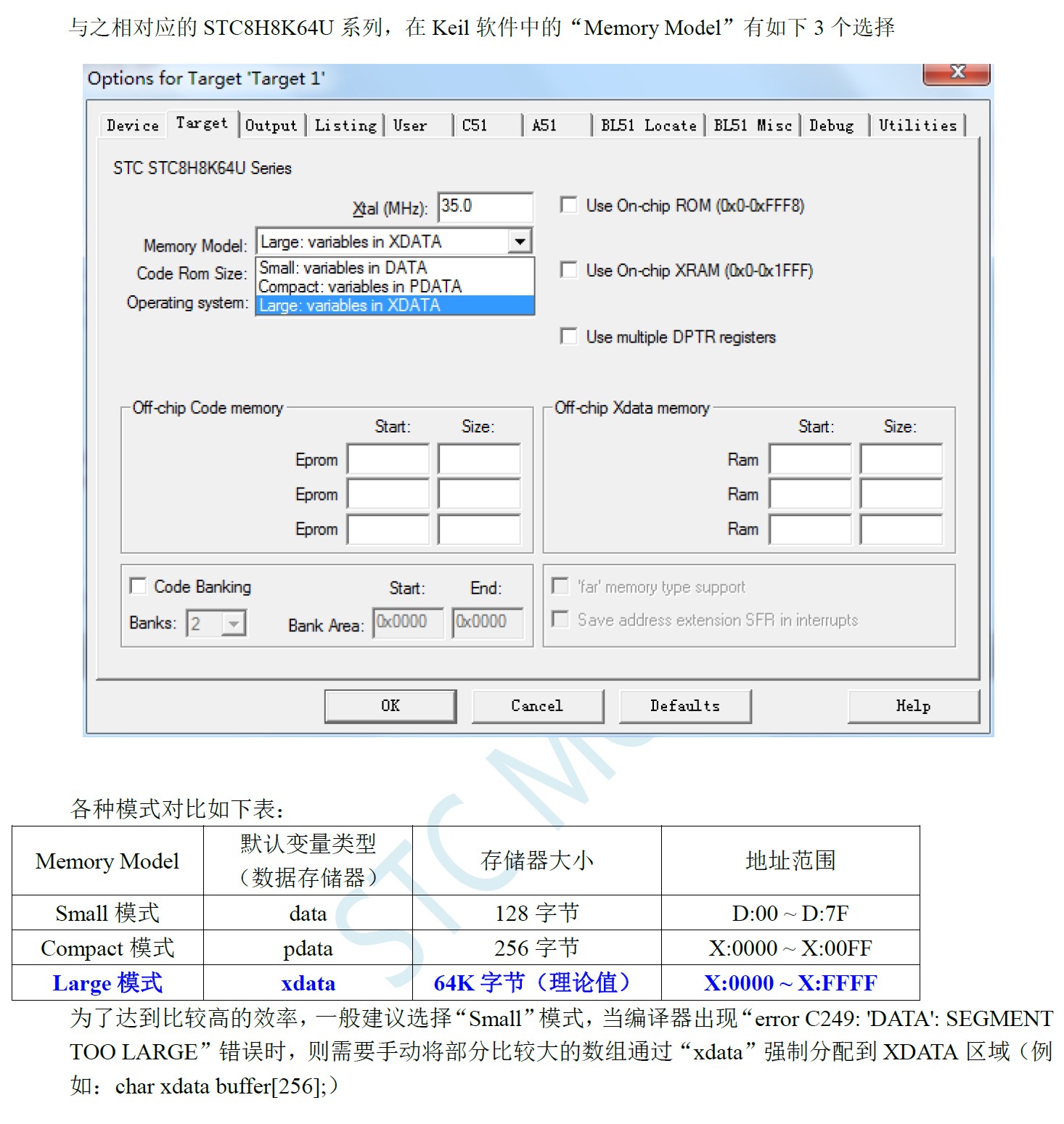
Task: Click third Ram Start field
Action: pos(811,529)
